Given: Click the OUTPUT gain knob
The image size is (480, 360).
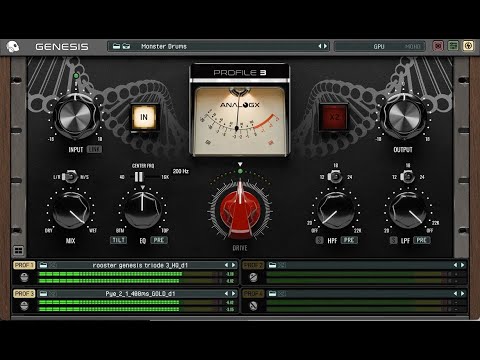Looking at the screenshot, I should click(x=404, y=116).
